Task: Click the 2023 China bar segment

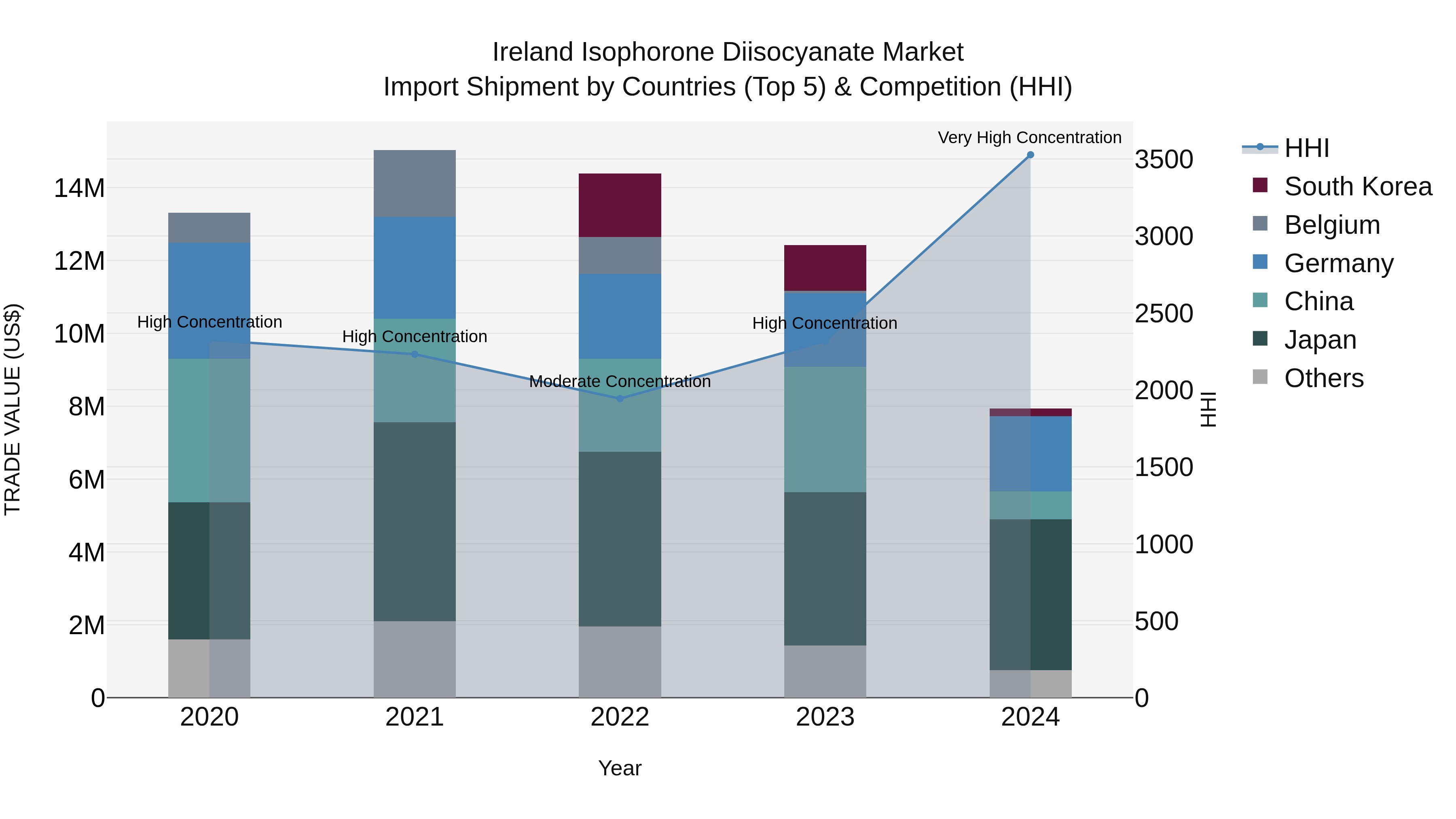Action: (825, 430)
